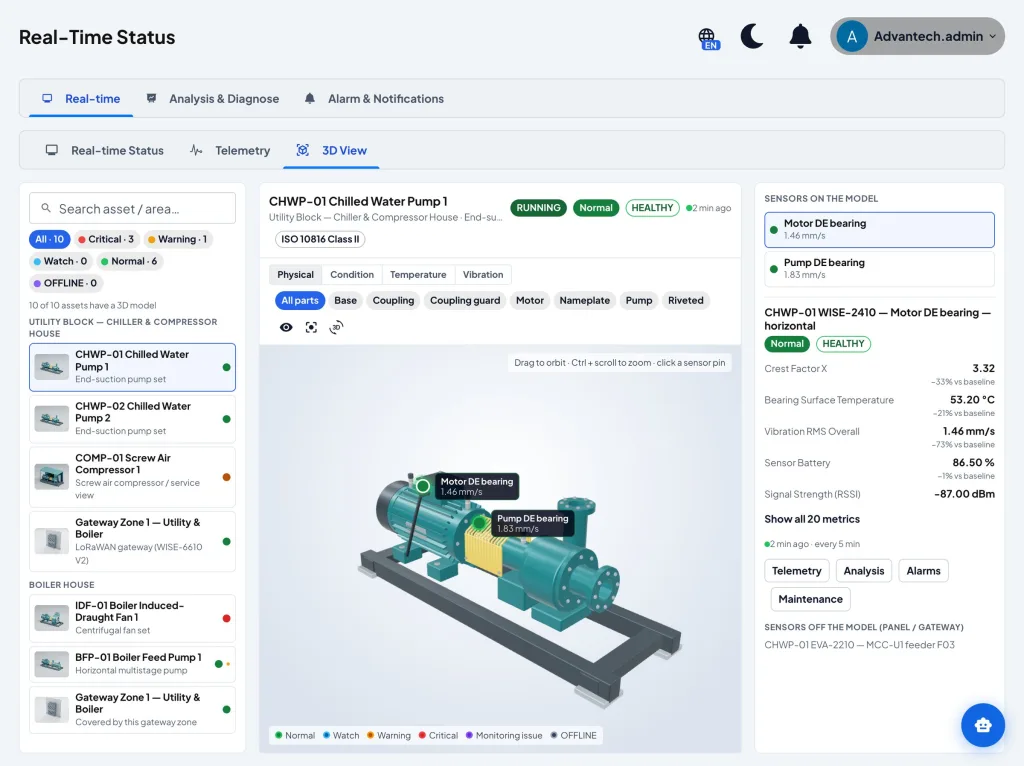This screenshot has height=766, width=1024.
Task: Open the Alarm & Notifications tab
Action: click(x=374, y=99)
